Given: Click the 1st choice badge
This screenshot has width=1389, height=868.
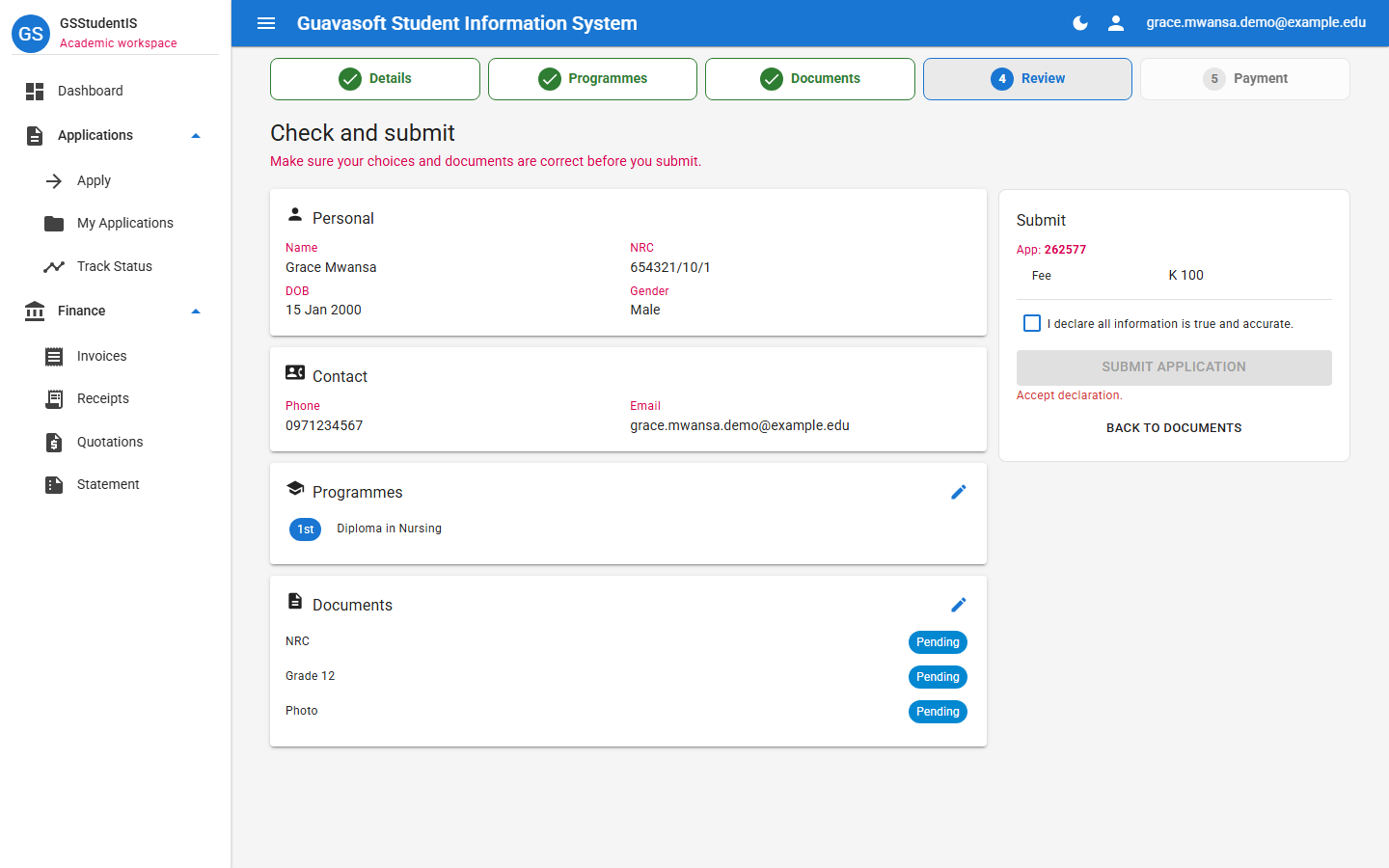Looking at the screenshot, I should click(306, 529).
